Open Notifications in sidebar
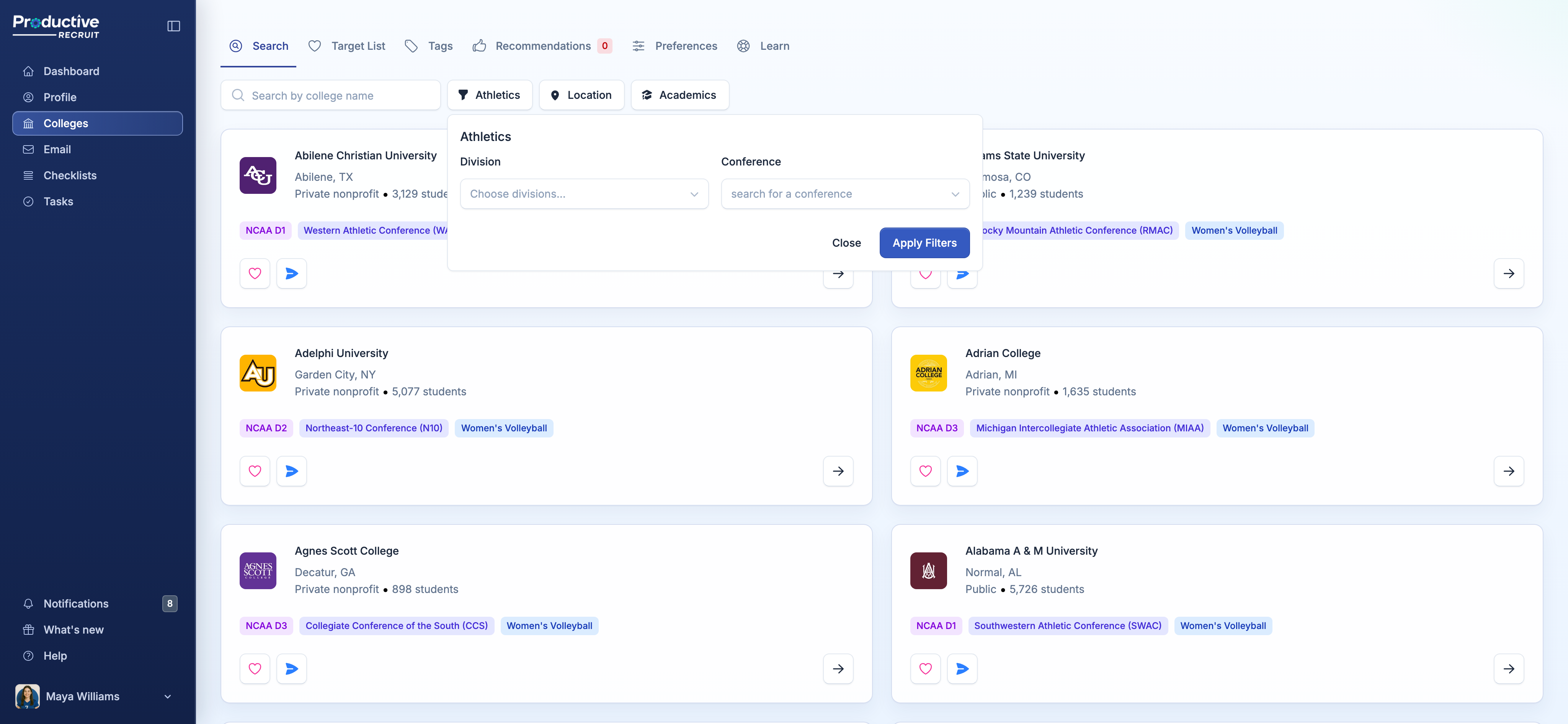This screenshot has width=1568, height=724. (x=97, y=603)
